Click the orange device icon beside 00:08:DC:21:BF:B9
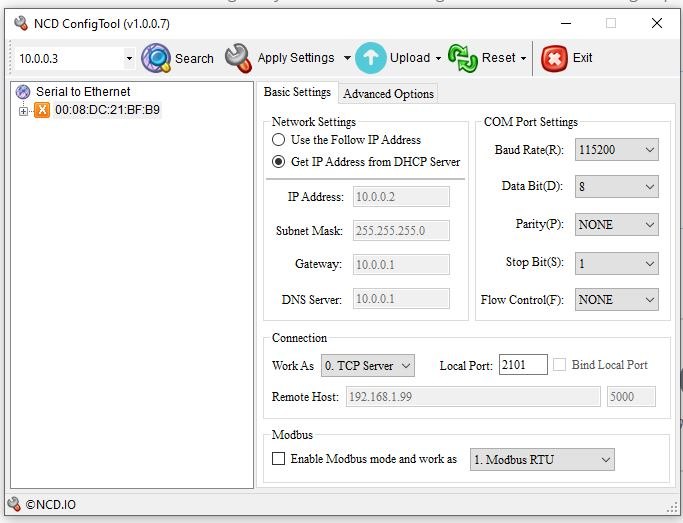 pos(42,110)
